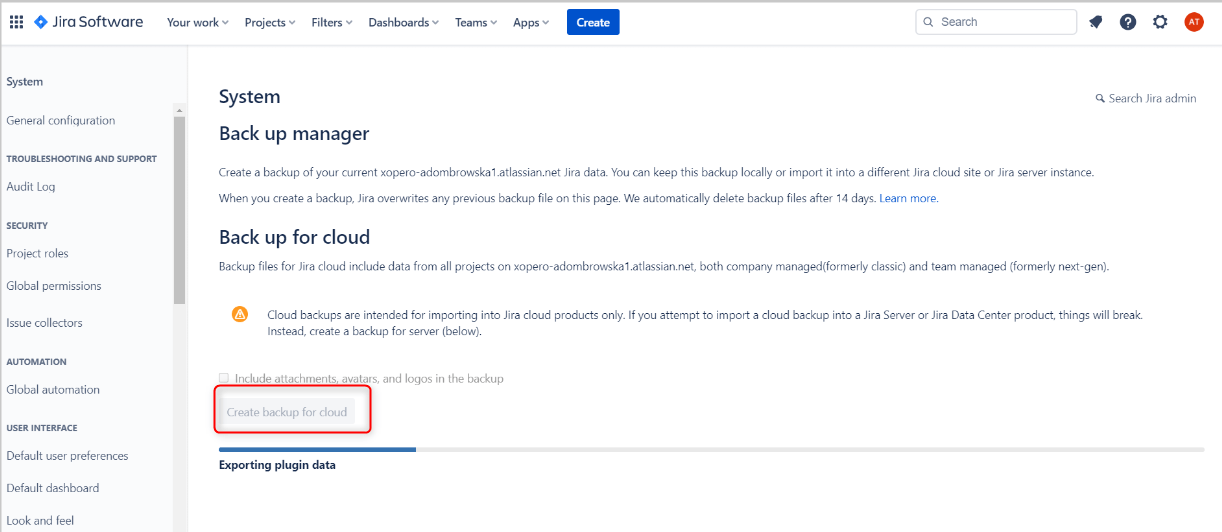The width and height of the screenshot is (1222, 532).
Task: Click the Troubleshooting and Support section label
Action: click(x=81, y=158)
